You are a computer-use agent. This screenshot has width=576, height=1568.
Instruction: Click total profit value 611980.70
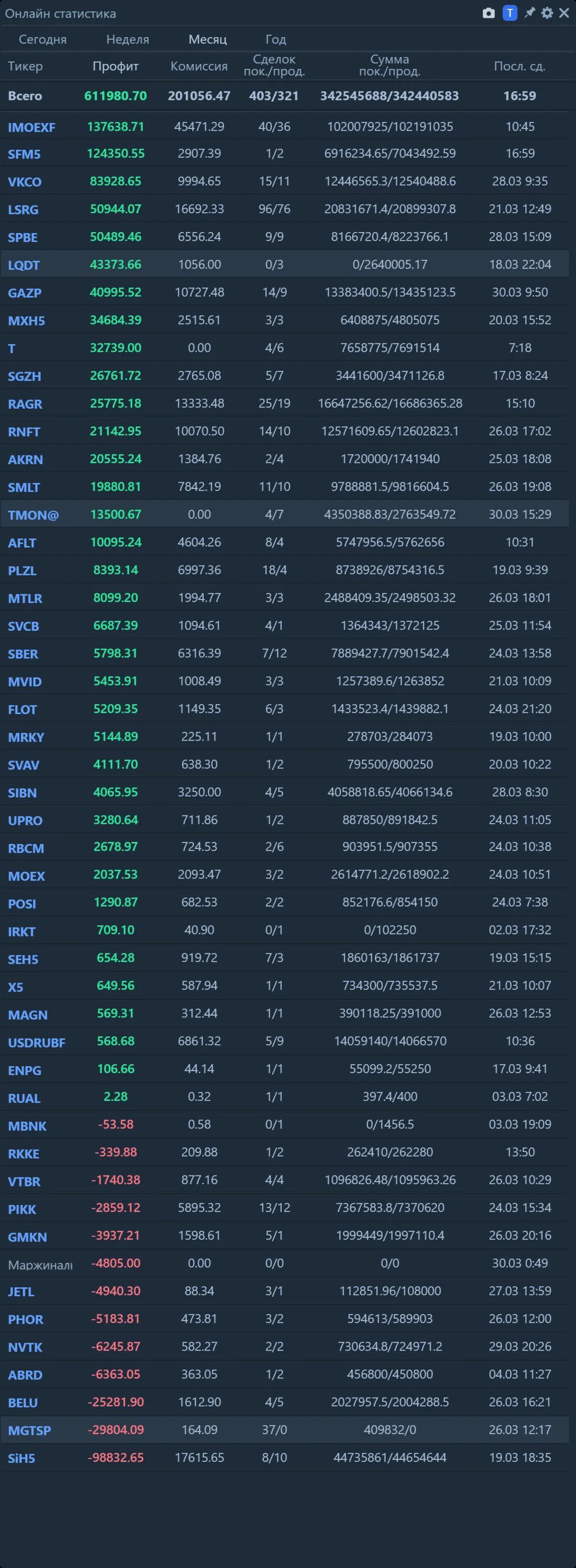(116, 96)
